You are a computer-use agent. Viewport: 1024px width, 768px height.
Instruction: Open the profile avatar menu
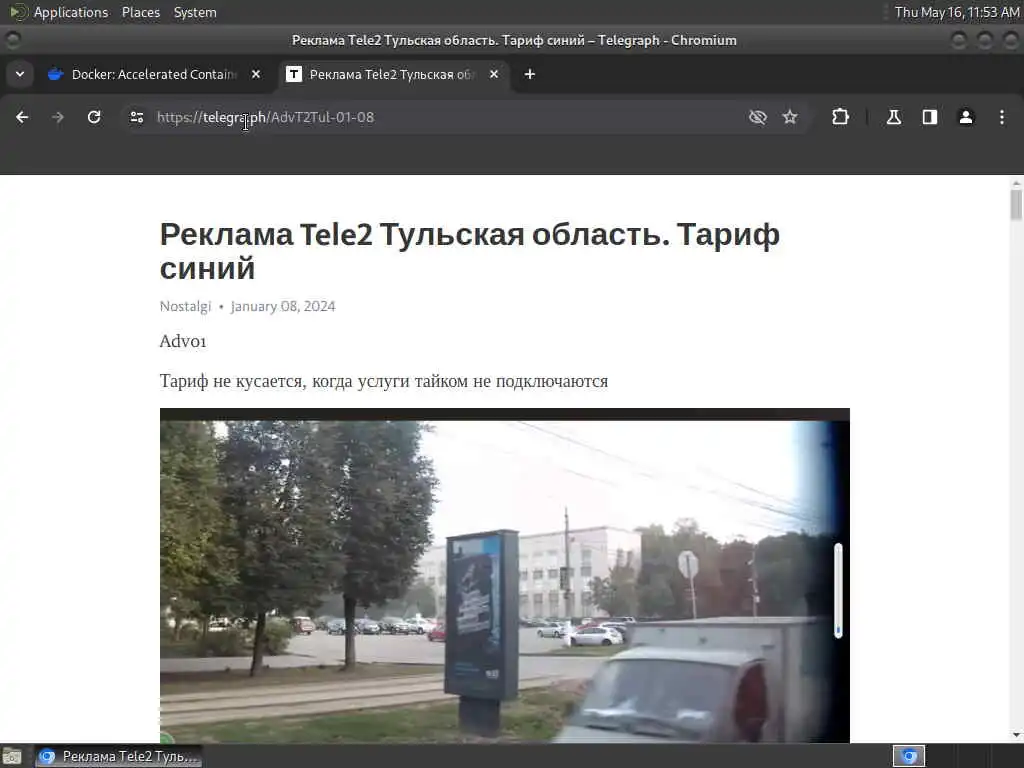[966, 117]
